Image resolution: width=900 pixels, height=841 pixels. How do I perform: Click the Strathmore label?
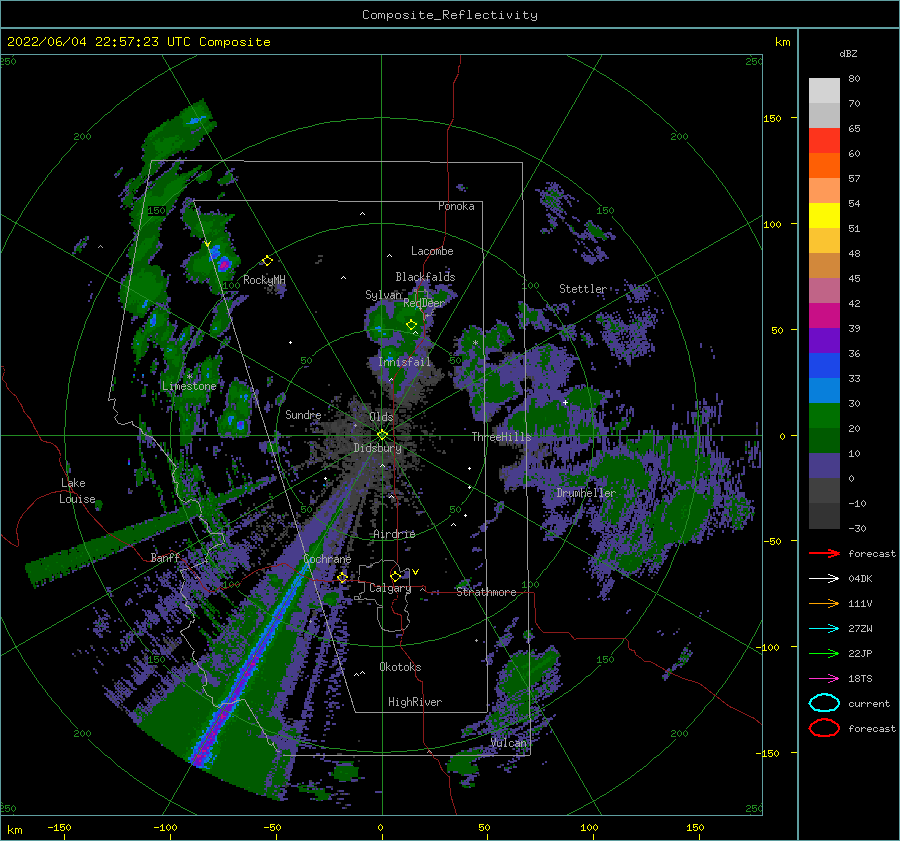click(486, 592)
